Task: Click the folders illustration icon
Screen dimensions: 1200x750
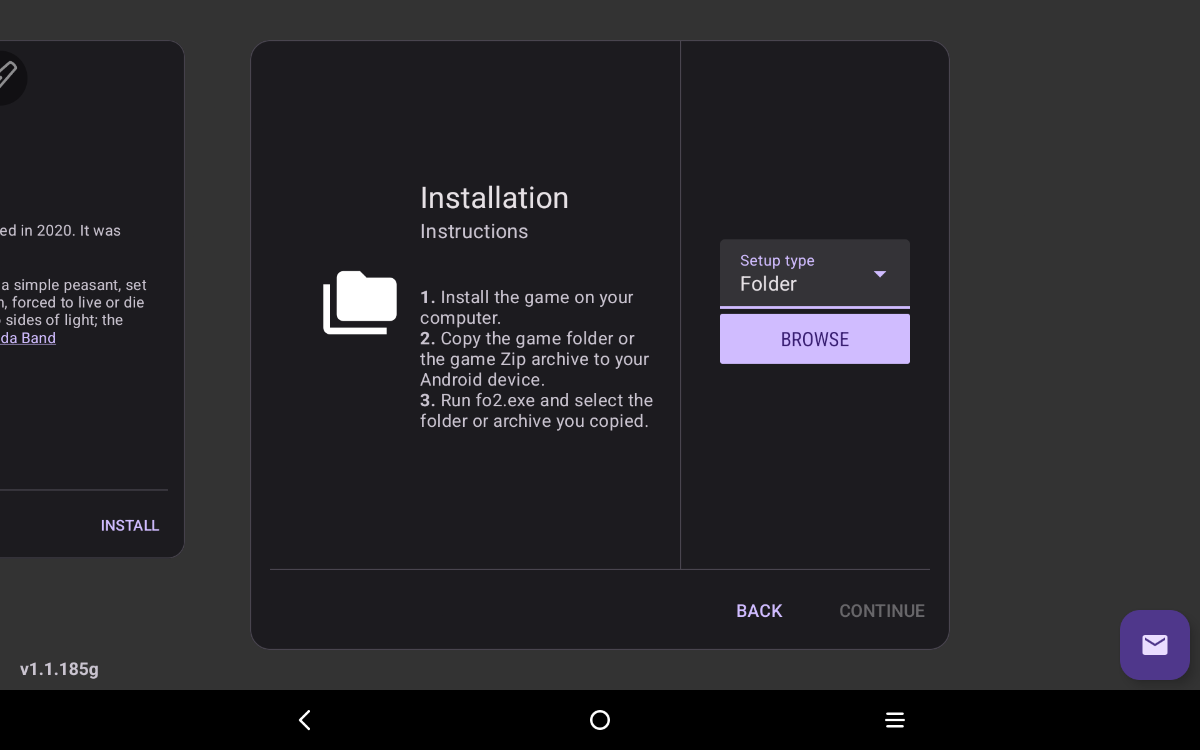Action: click(360, 303)
